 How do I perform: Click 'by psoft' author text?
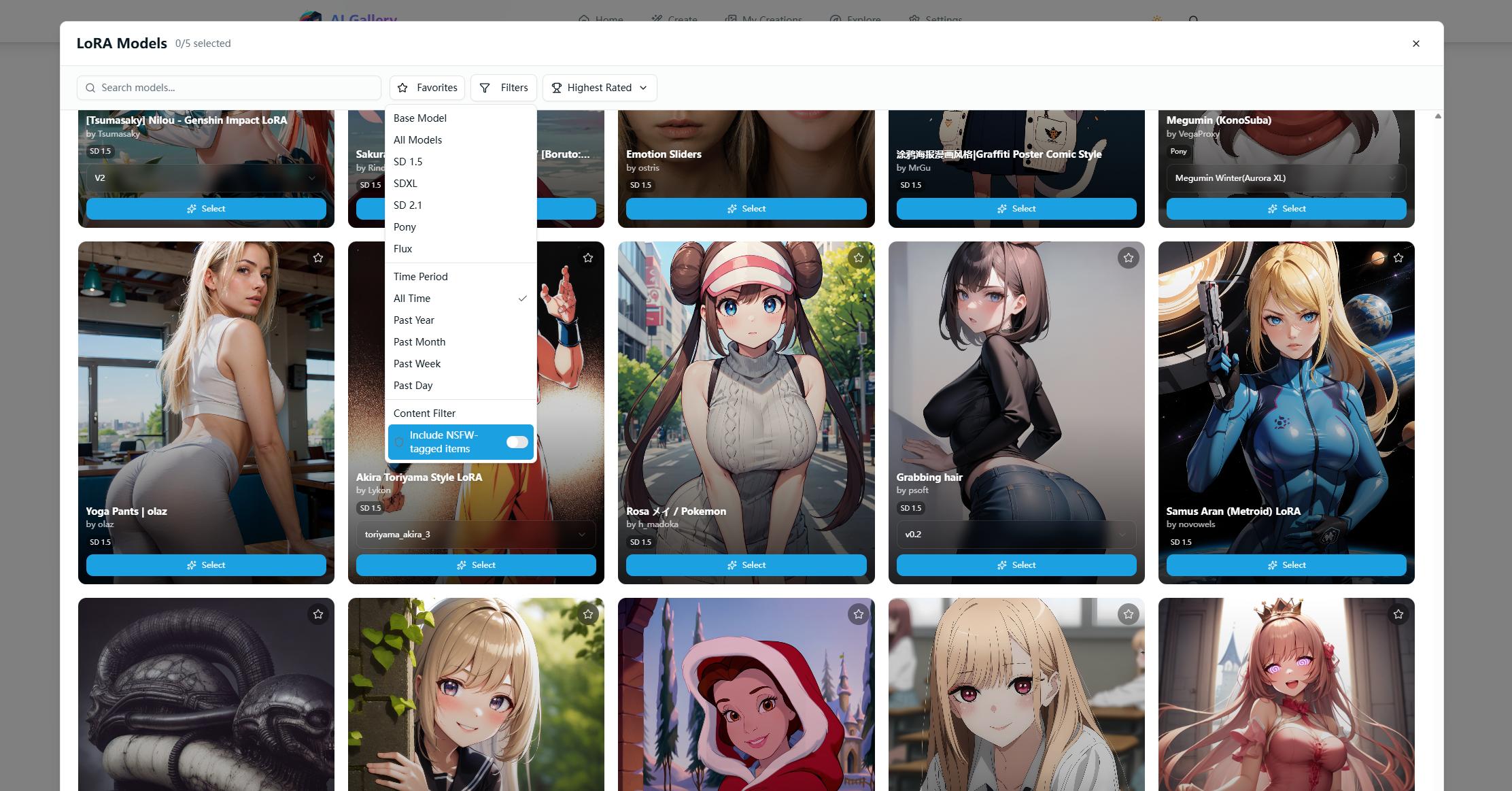click(x=912, y=490)
